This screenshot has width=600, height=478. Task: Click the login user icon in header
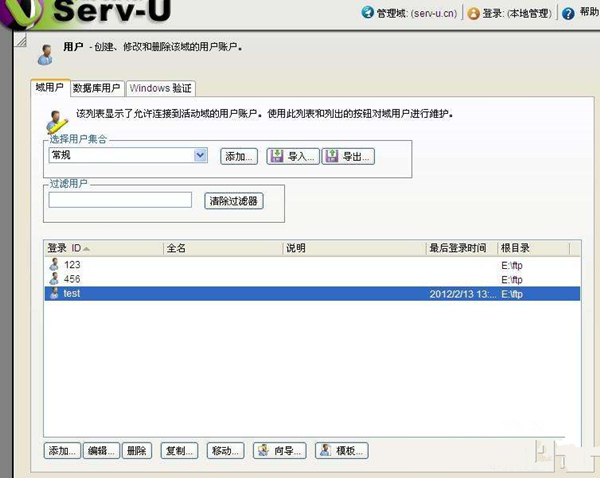tap(473, 13)
